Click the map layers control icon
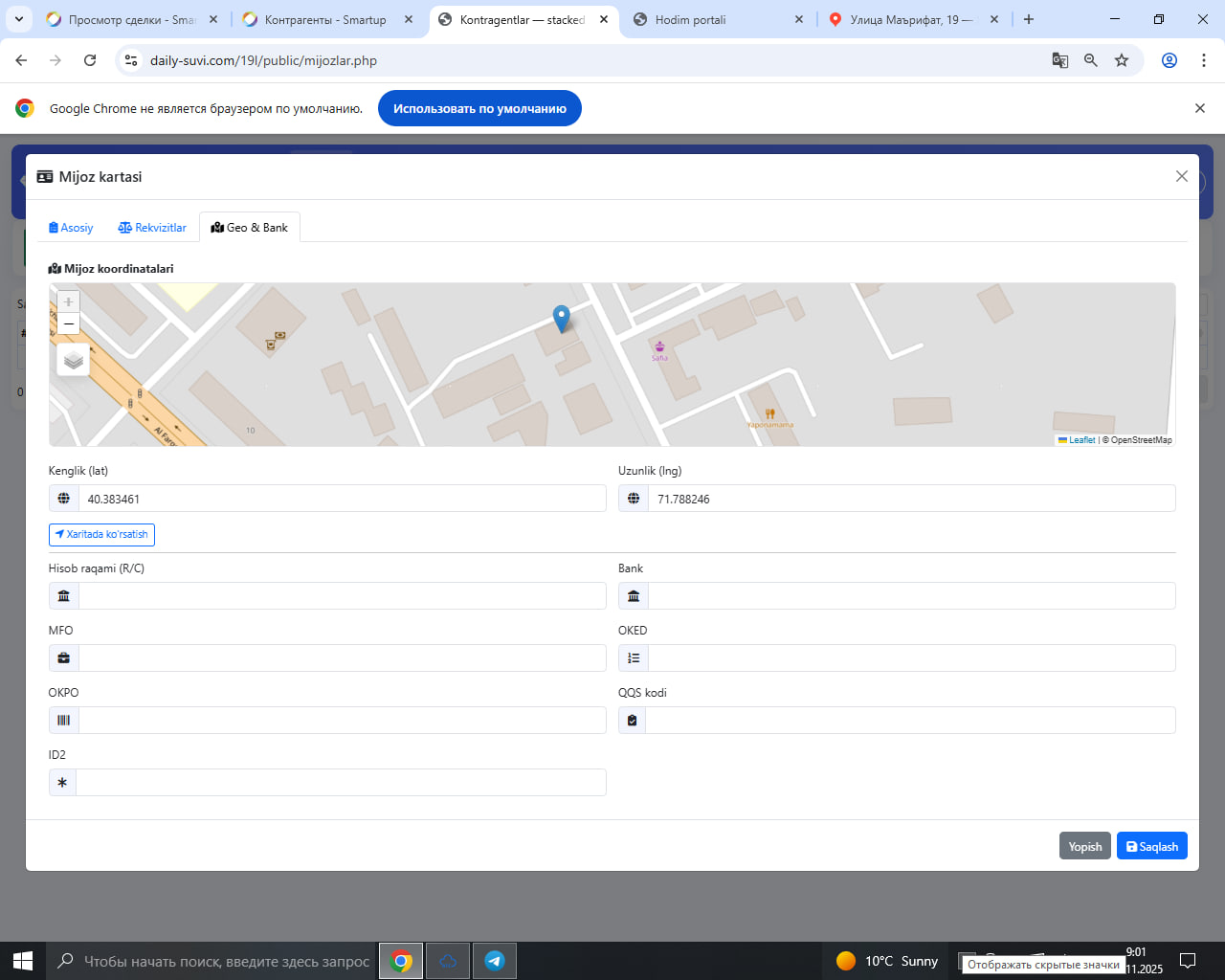 74,361
